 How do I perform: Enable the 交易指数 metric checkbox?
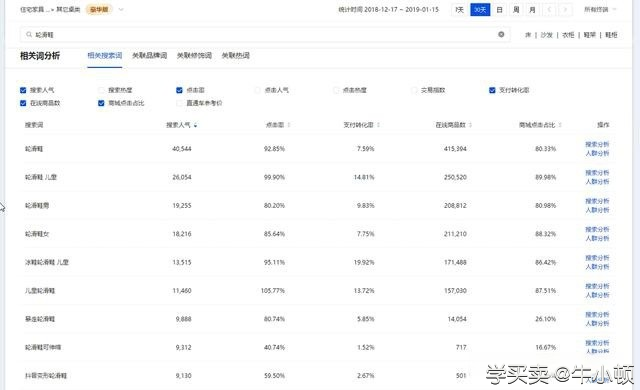click(414, 90)
